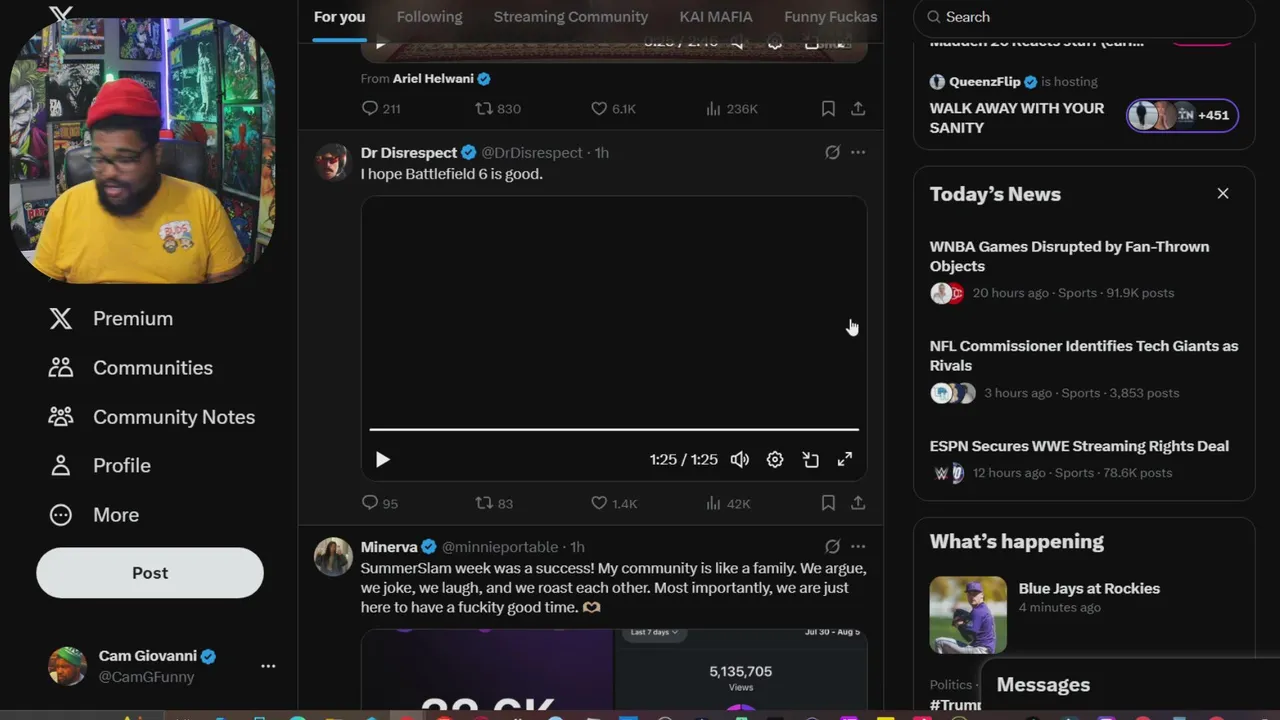The height and width of the screenshot is (720, 1280).
Task: Reply to the Ariel Helwani post
Action: pos(380,108)
